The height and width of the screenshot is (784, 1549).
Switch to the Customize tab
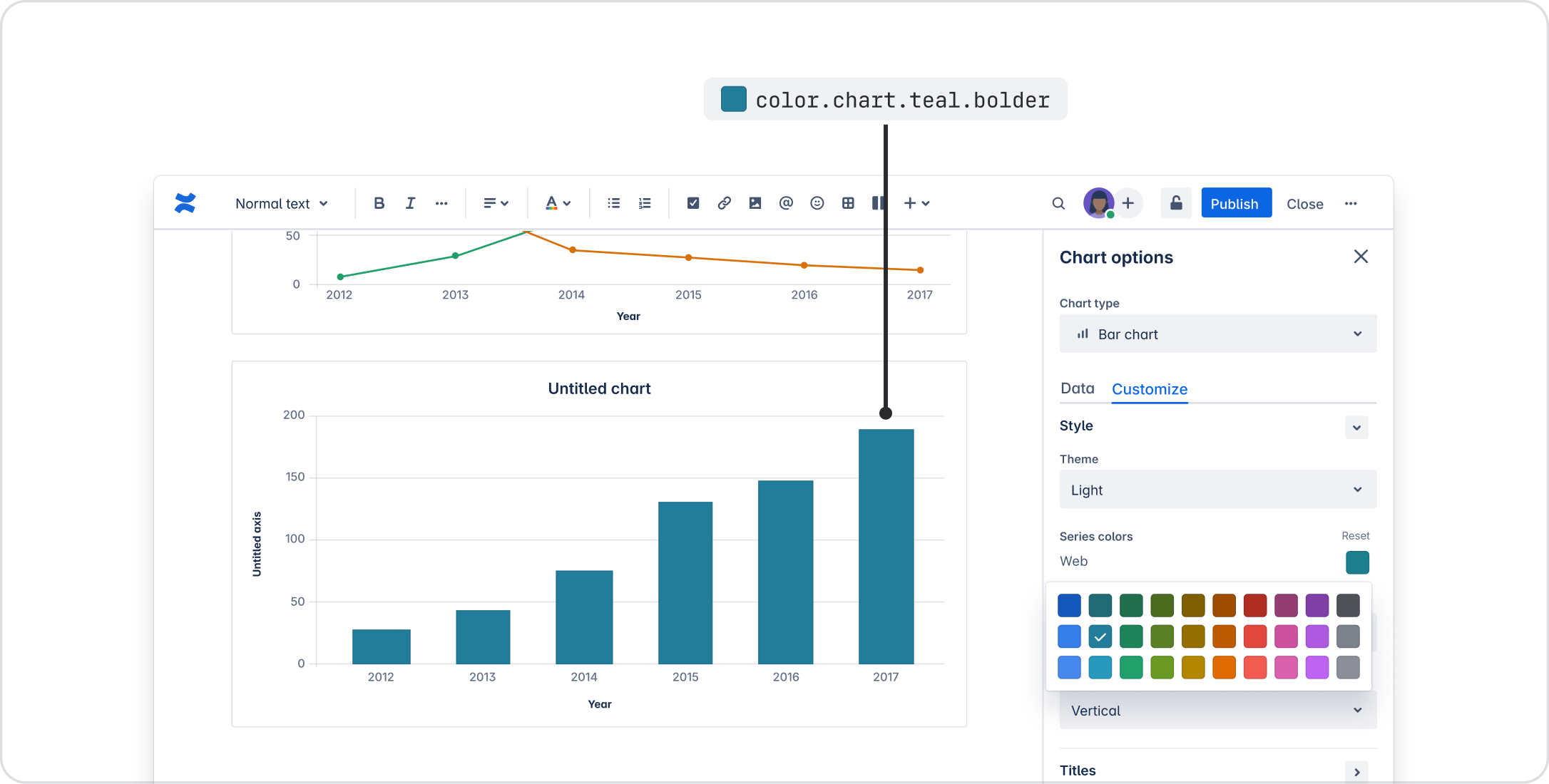point(1149,389)
